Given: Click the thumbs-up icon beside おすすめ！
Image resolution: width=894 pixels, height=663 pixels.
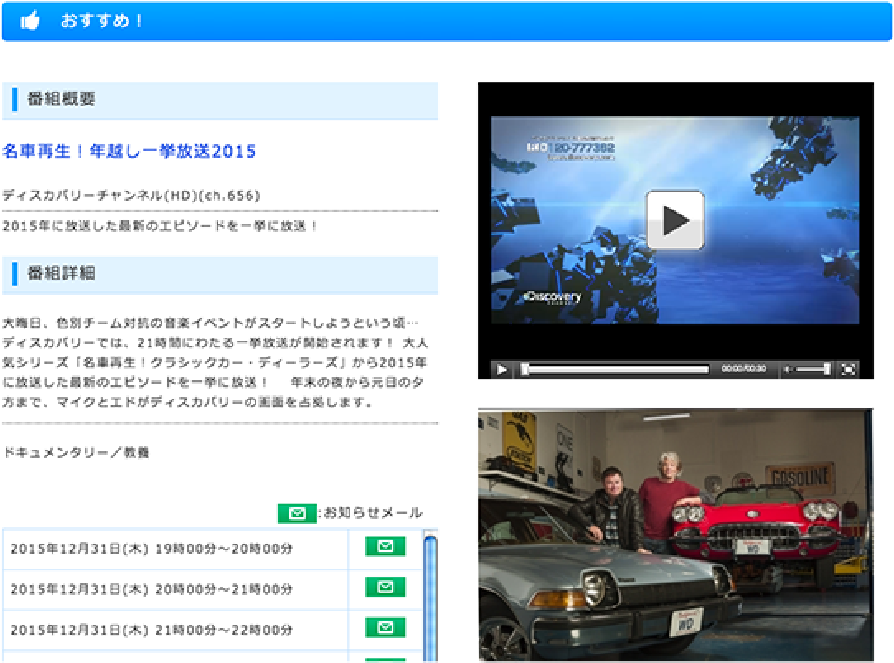Looking at the screenshot, I should point(31,21).
